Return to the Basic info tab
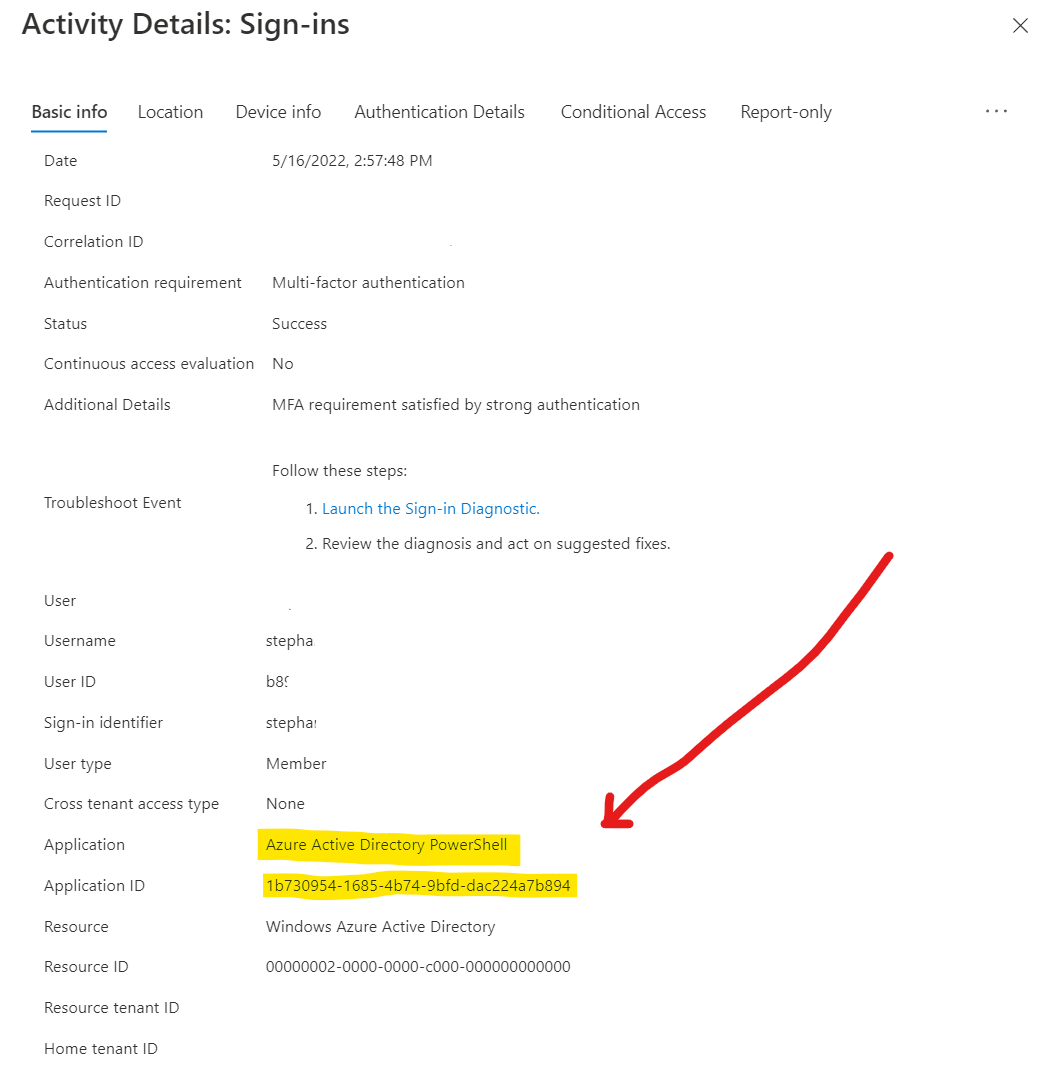Viewport: 1042px width, 1071px height. (x=68, y=112)
